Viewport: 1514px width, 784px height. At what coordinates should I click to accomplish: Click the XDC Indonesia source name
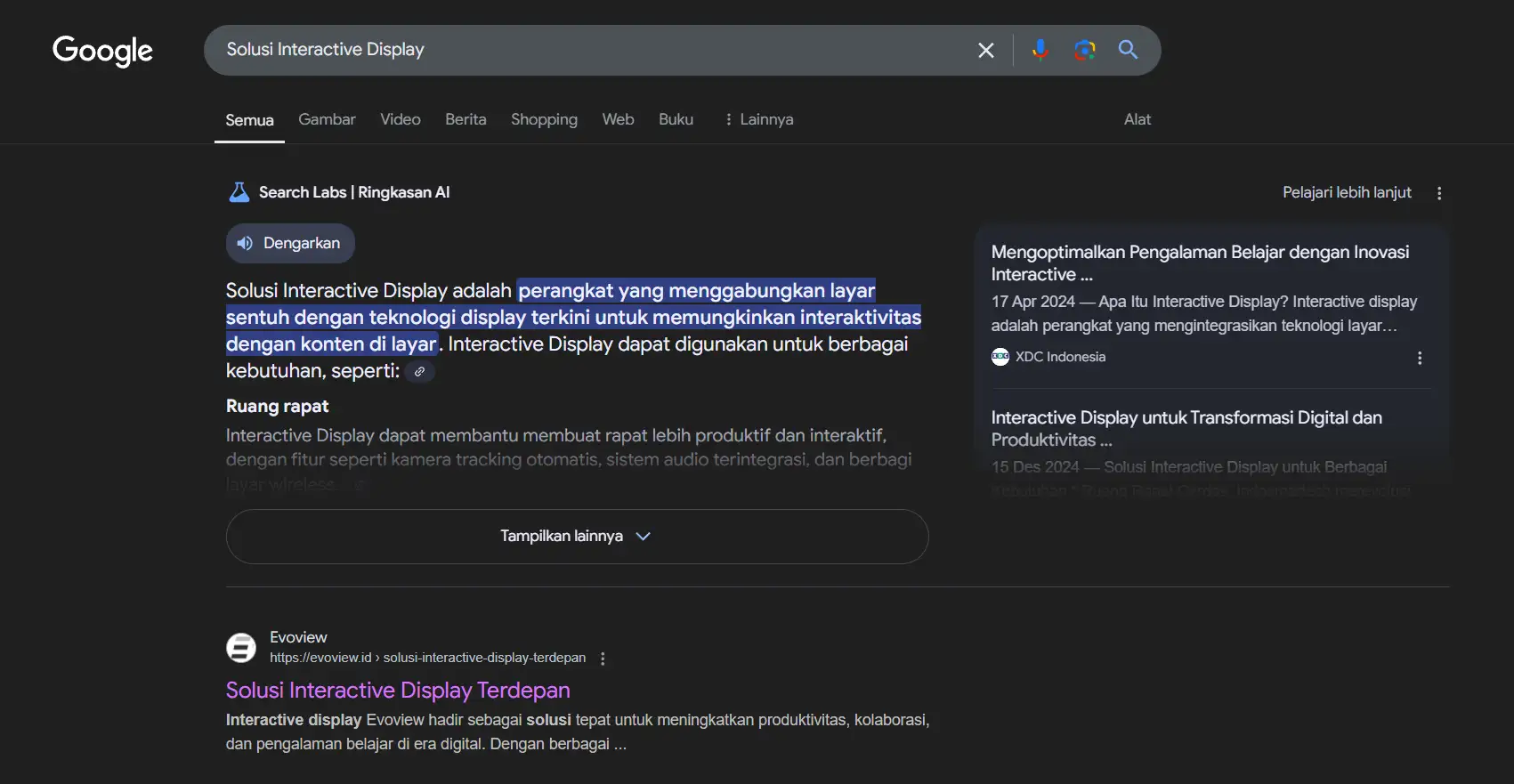[x=1060, y=357]
